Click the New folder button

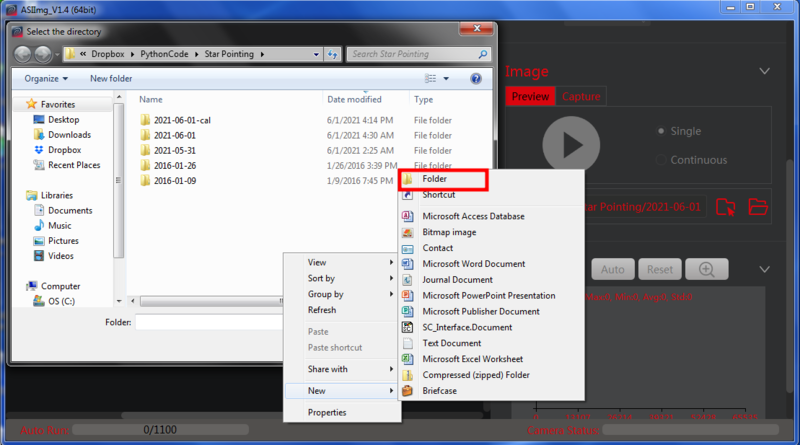[111, 79]
